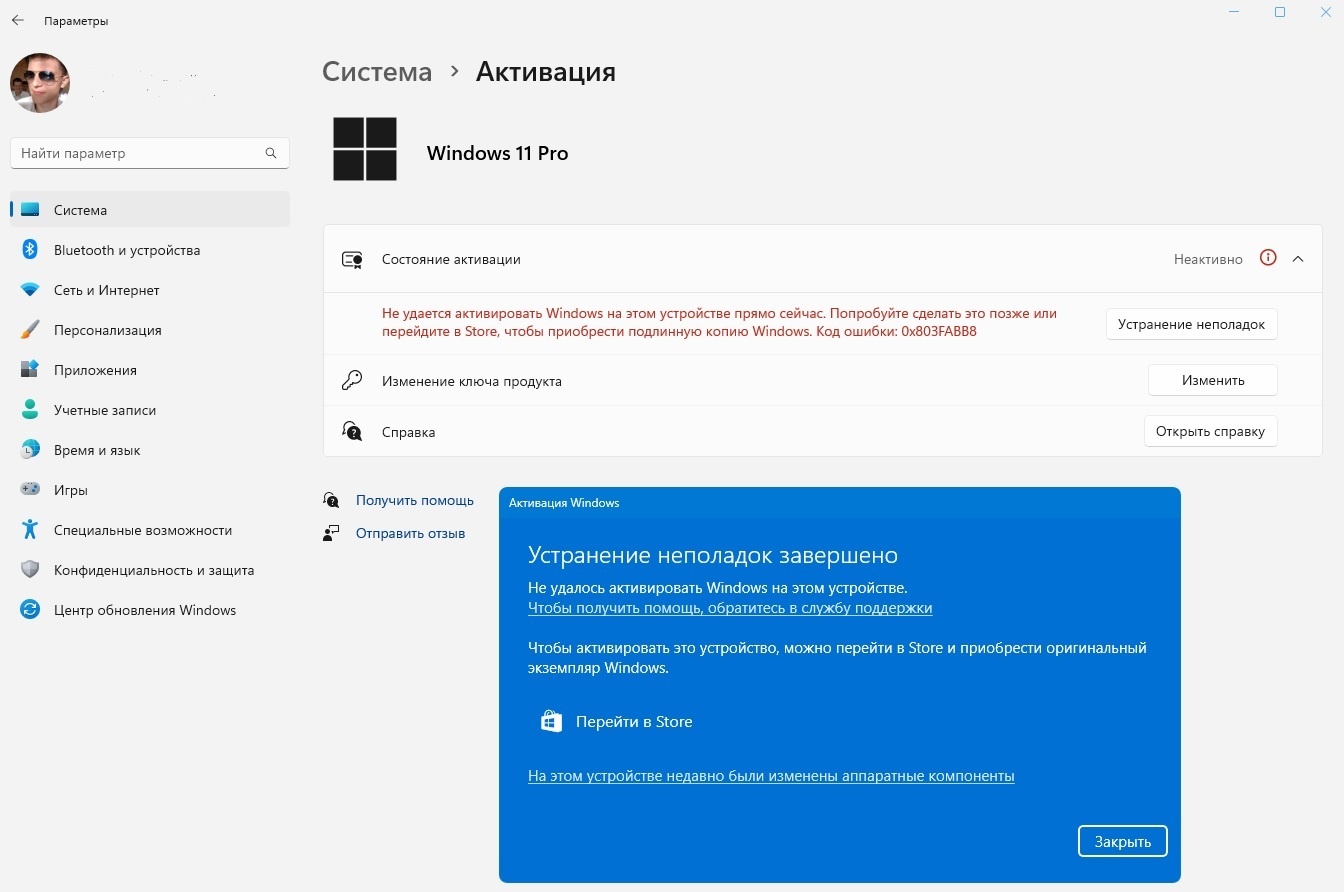Click the red warning info icon near Неактивно

pyautogui.click(x=1268, y=258)
